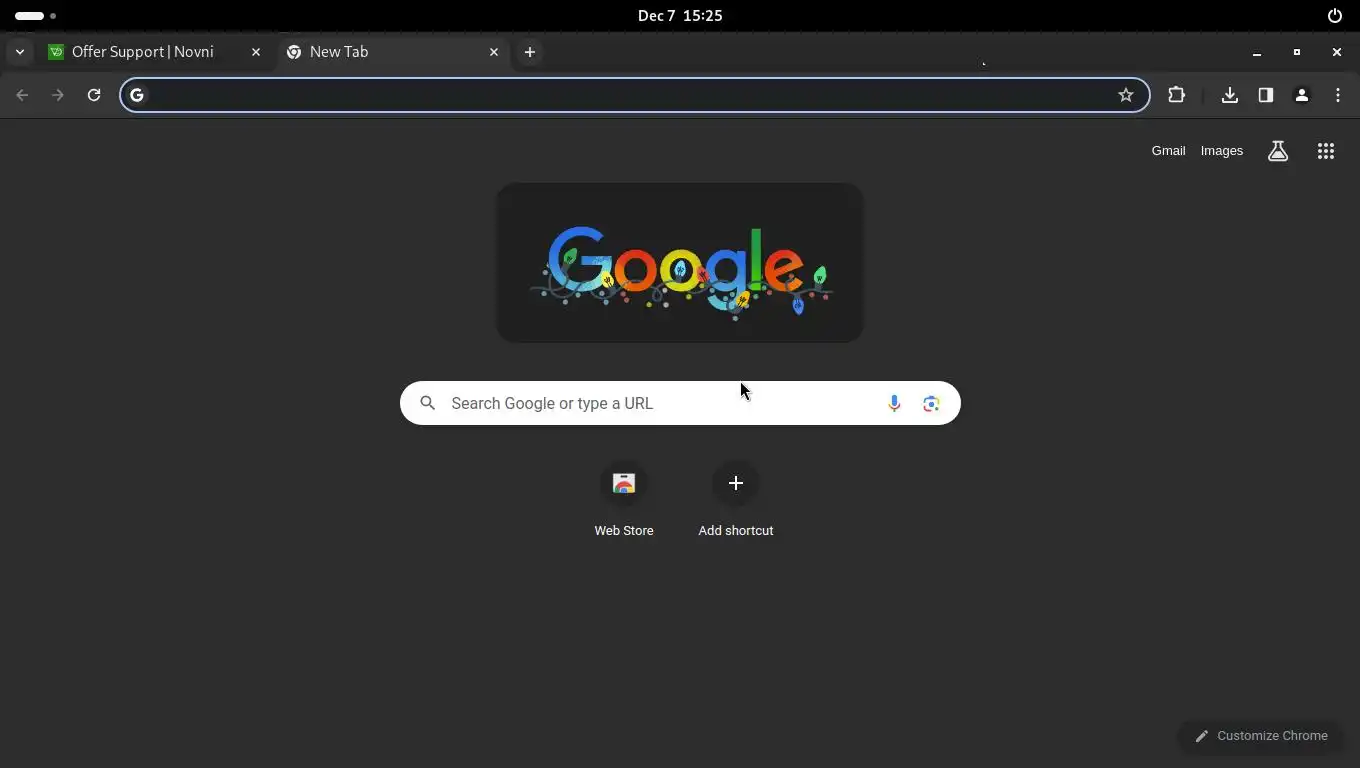1360x768 pixels.
Task: Click the Google holiday lights doodle
Action: [680, 263]
